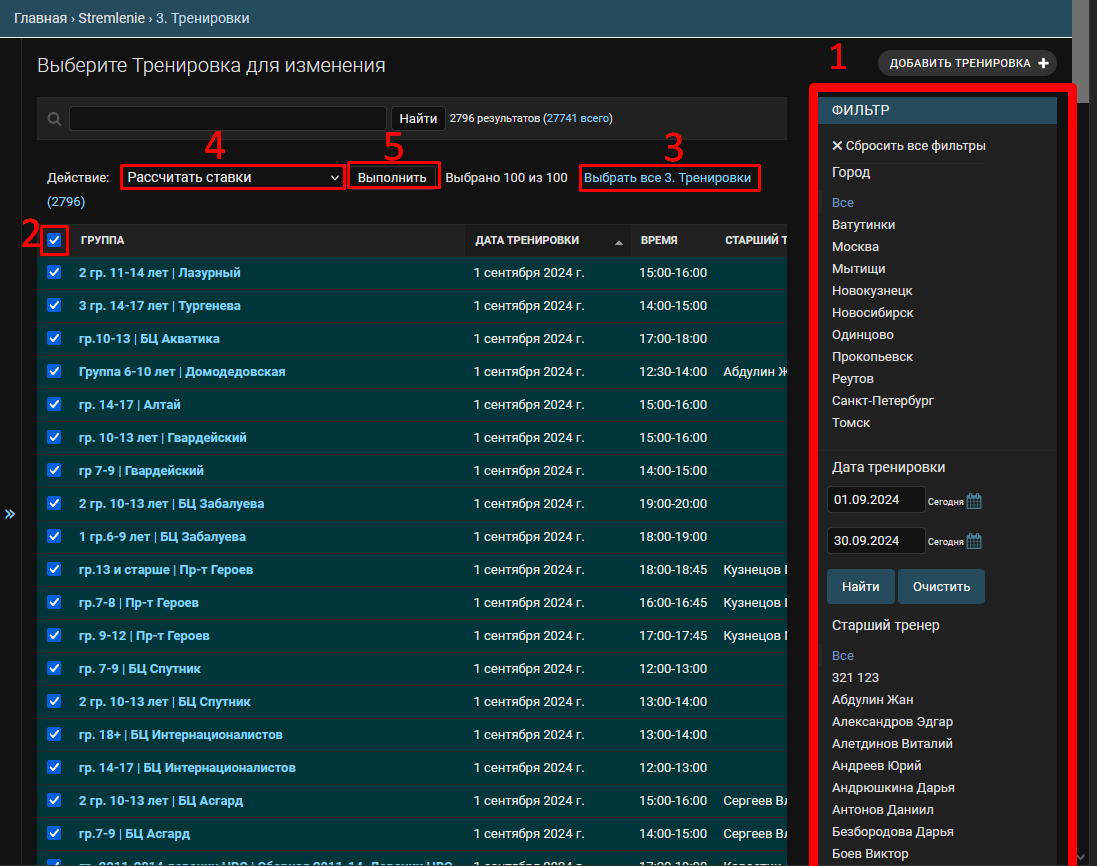Click the Очистить button
Viewport: 1097px width, 866px height.
point(941,586)
